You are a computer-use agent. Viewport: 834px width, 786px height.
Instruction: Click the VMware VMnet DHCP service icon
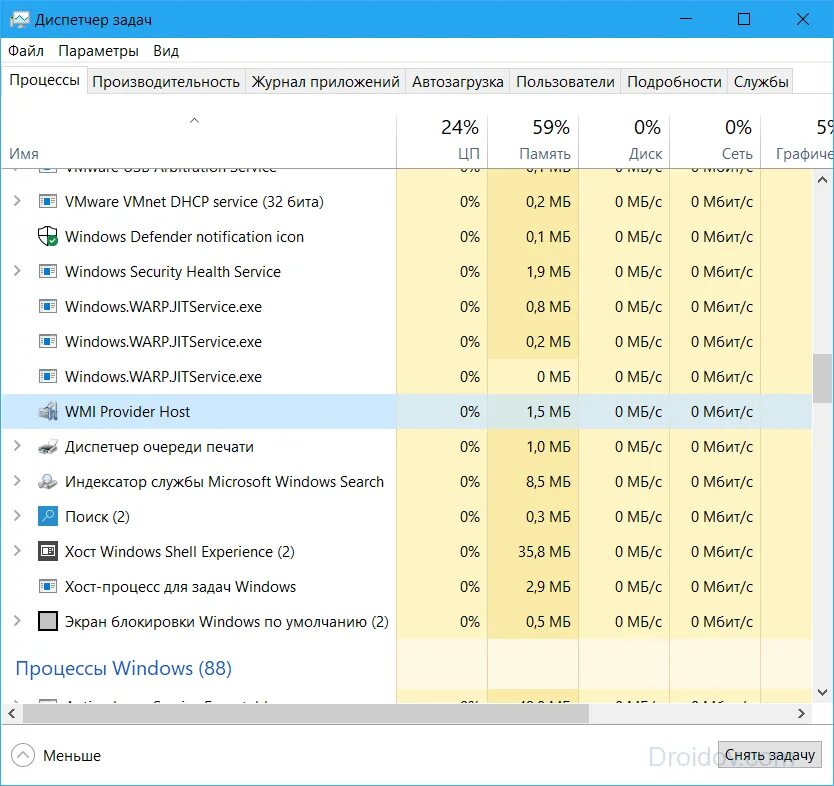(47, 202)
